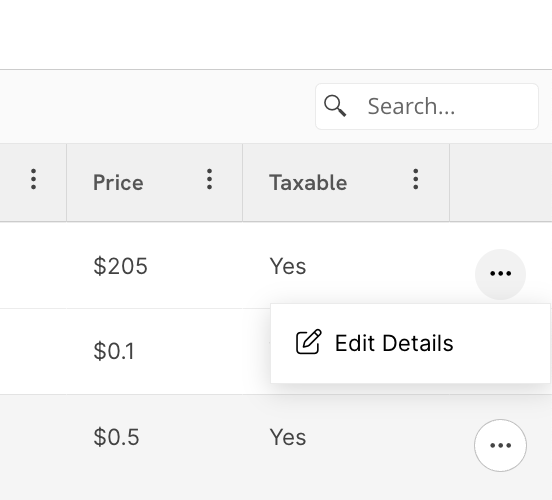The height and width of the screenshot is (500, 552).
Task: Click the Yes value in $0.5 row
Action: point(288,437)
